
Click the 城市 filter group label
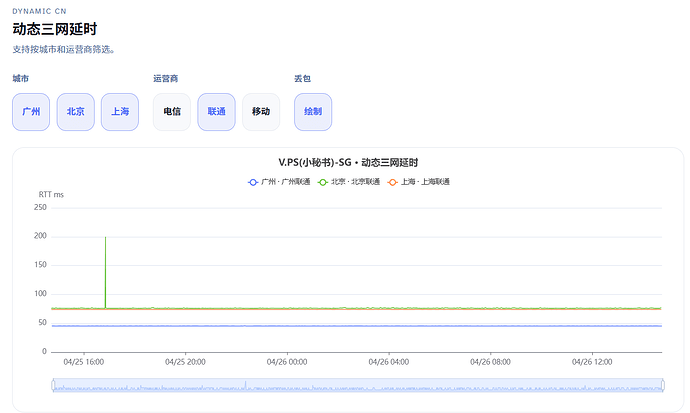[21, 79]
